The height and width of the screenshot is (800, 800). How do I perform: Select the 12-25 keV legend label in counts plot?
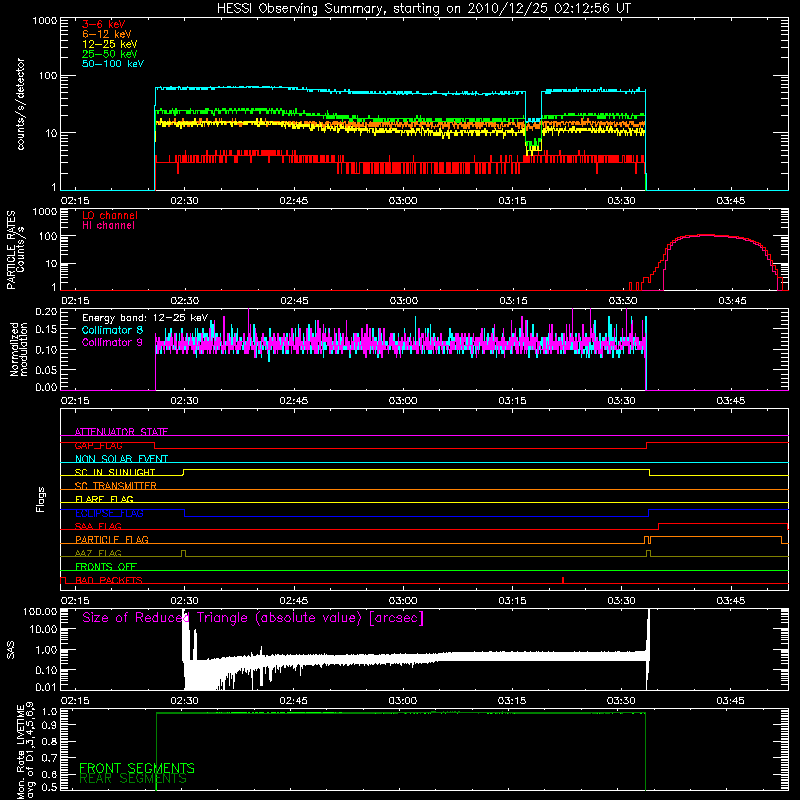coord(110,44)
